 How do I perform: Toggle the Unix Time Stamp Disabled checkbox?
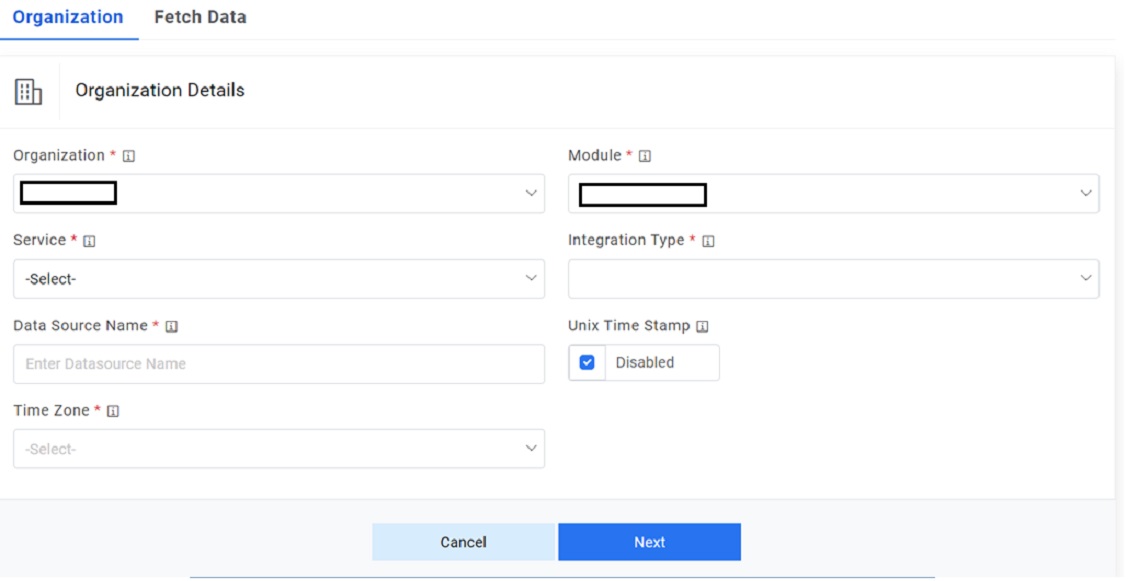click(587, 362)
